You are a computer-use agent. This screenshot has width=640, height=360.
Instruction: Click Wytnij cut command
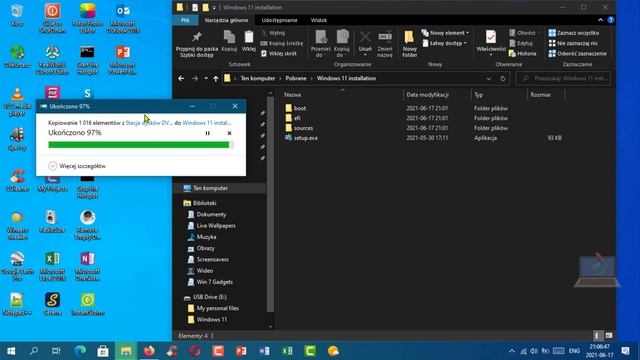click(273, 33)
